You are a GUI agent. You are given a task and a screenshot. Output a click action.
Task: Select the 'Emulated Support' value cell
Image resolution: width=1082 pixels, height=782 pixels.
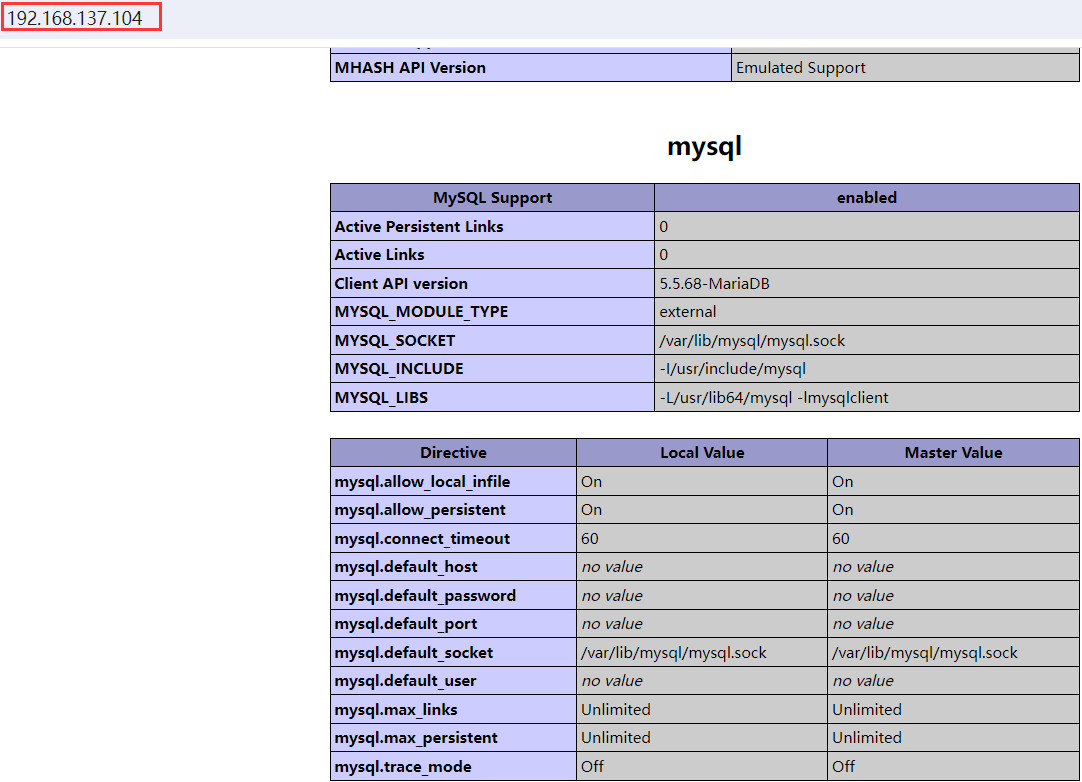905,68
